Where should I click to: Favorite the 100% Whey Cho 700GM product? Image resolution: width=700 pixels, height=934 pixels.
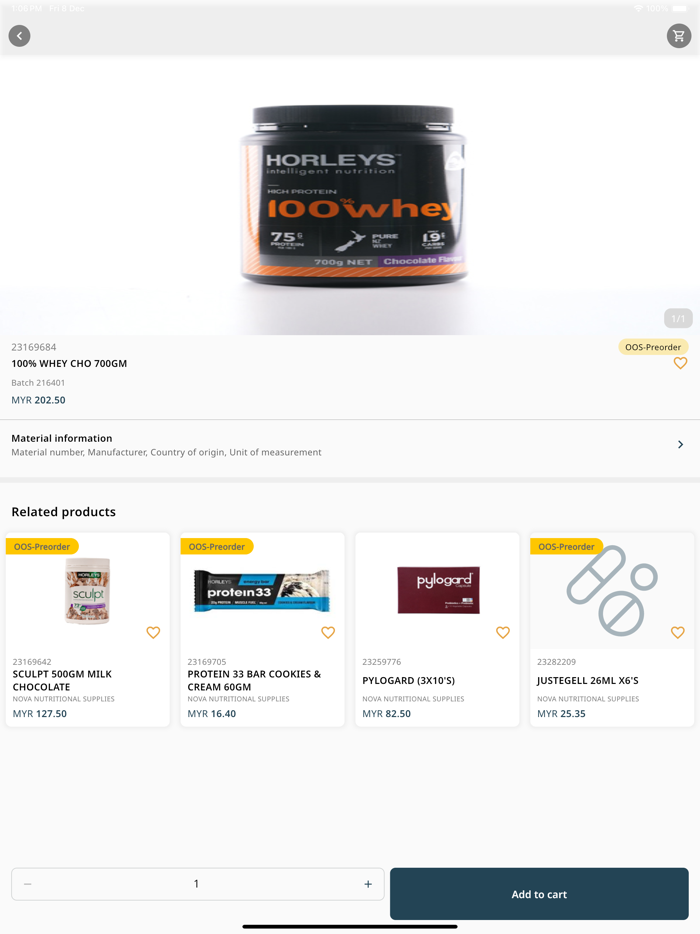point(680,363)
